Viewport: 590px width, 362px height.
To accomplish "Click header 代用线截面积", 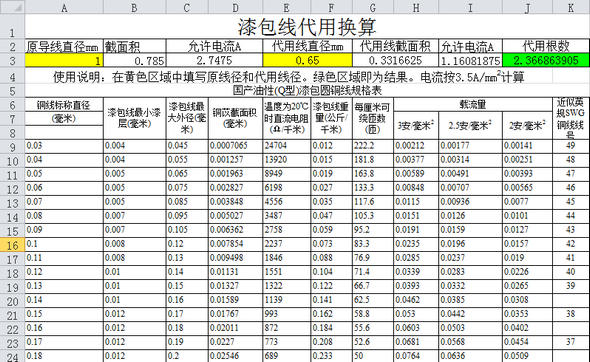I will 395,46.
